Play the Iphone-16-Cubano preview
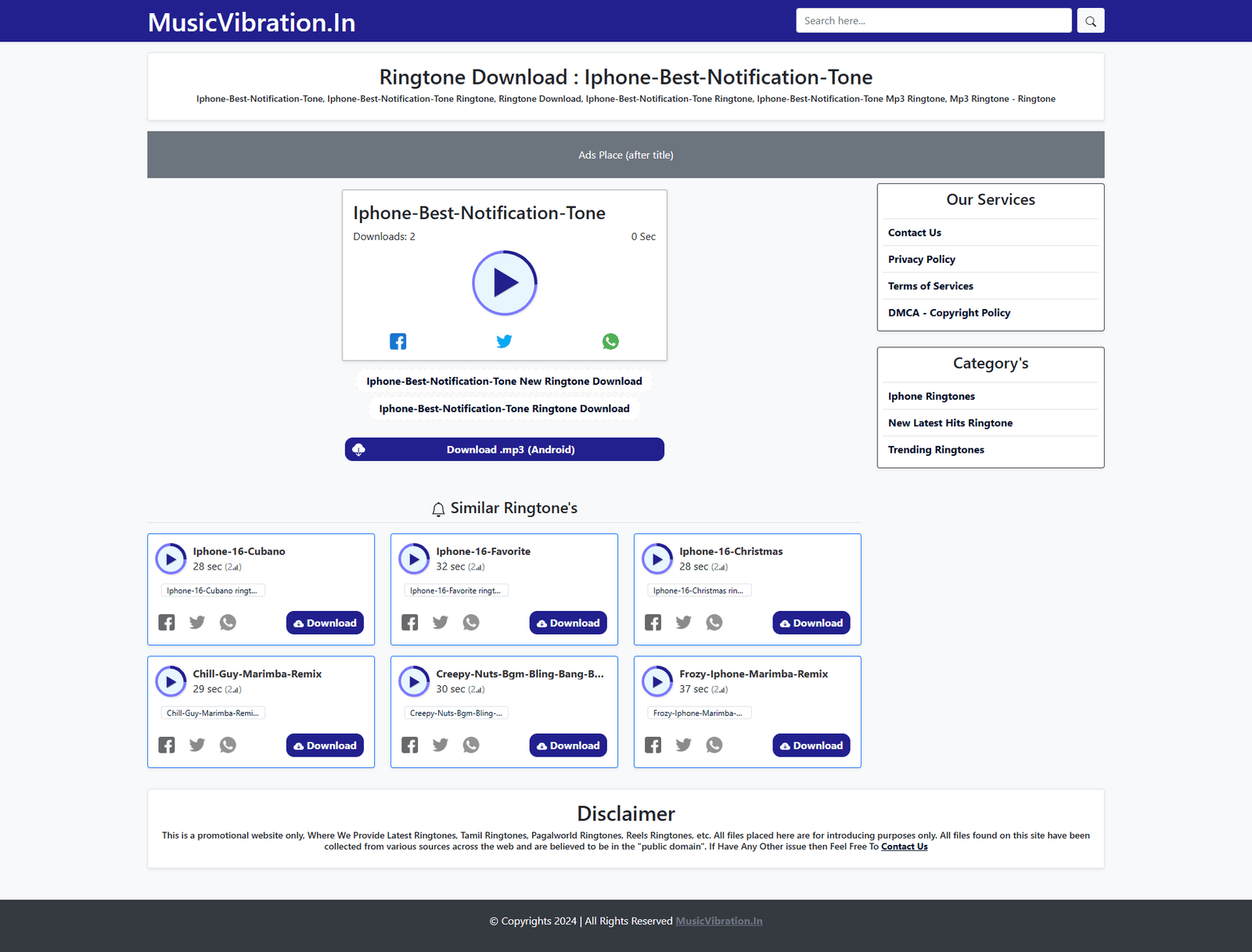The width and height of the screenshot is (1252, 952). tap(171, 559)
